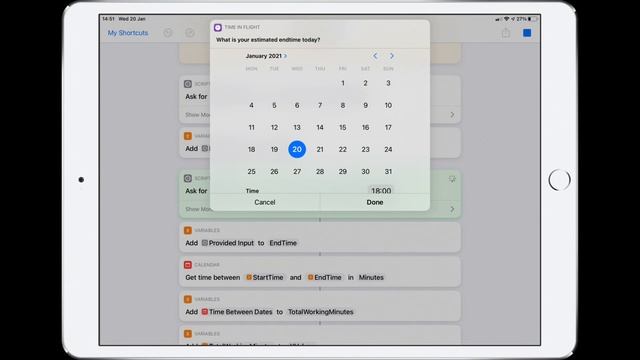Pick January 27 in the calendar
The width and height of the screenshot is (640, 360).
pos(297,171)
